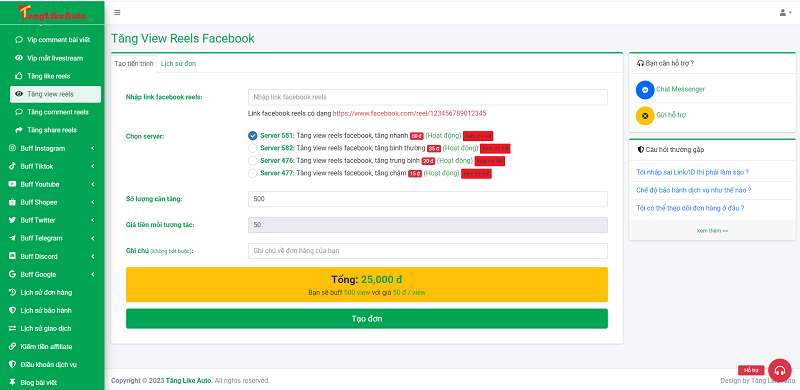Toggle the hamburger sidebar menu icon
This screenshot has width=800, height=390.
click(117, 13)
